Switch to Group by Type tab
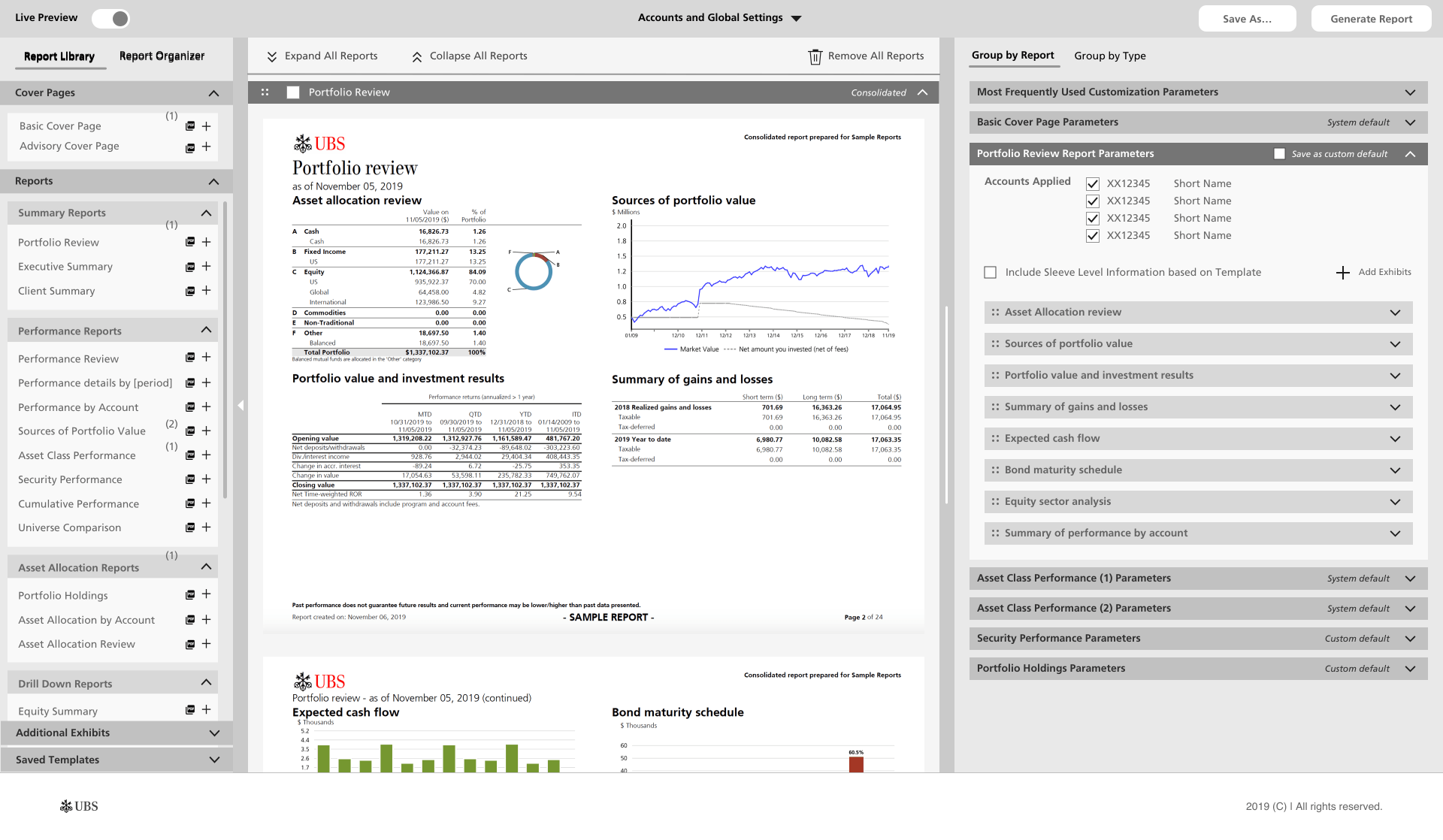This screenshot has height=840, width=1443. [1109, 56]
